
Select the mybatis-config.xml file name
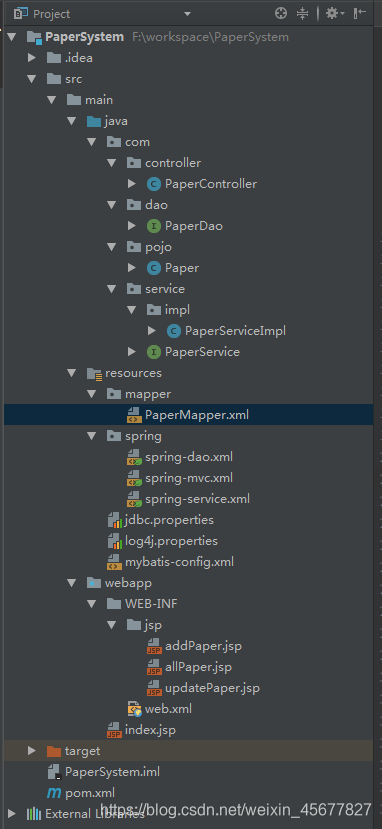(x=180, y=562)
